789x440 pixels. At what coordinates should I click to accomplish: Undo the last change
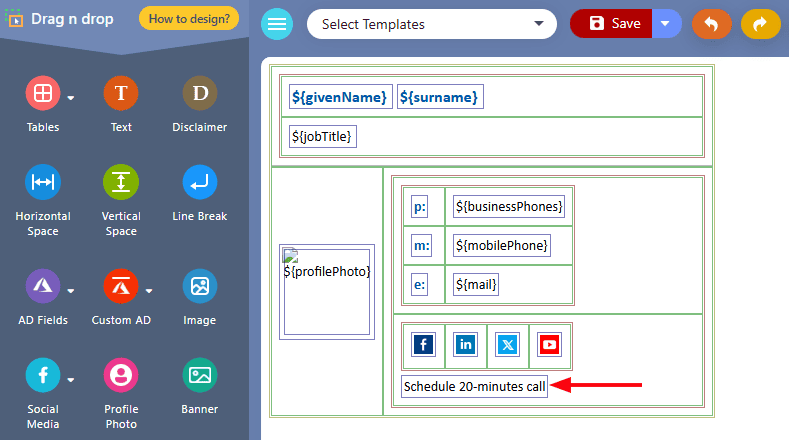(712, 23)
